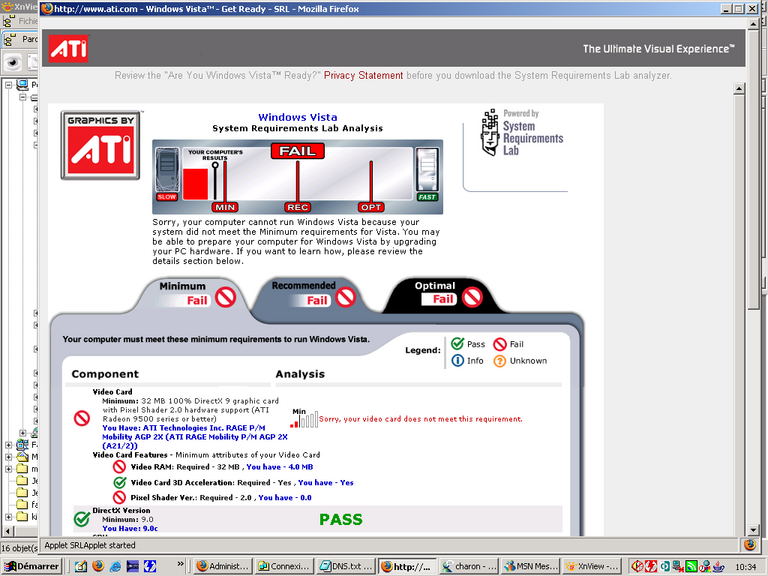Click the Min bar meter beside video card analysis

point(304,418)
